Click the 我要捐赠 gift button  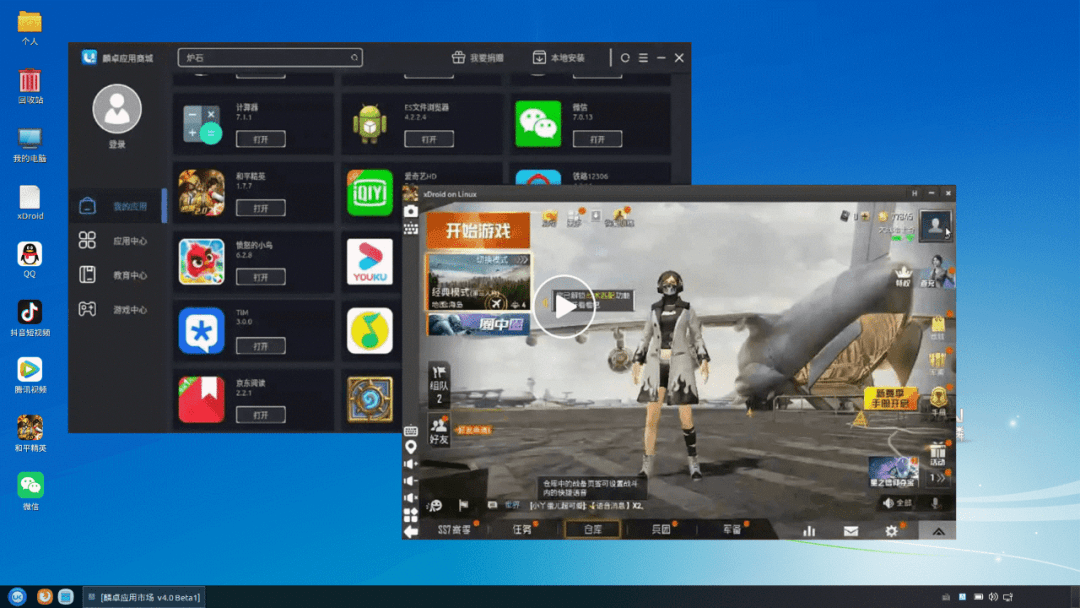point(477,58)
